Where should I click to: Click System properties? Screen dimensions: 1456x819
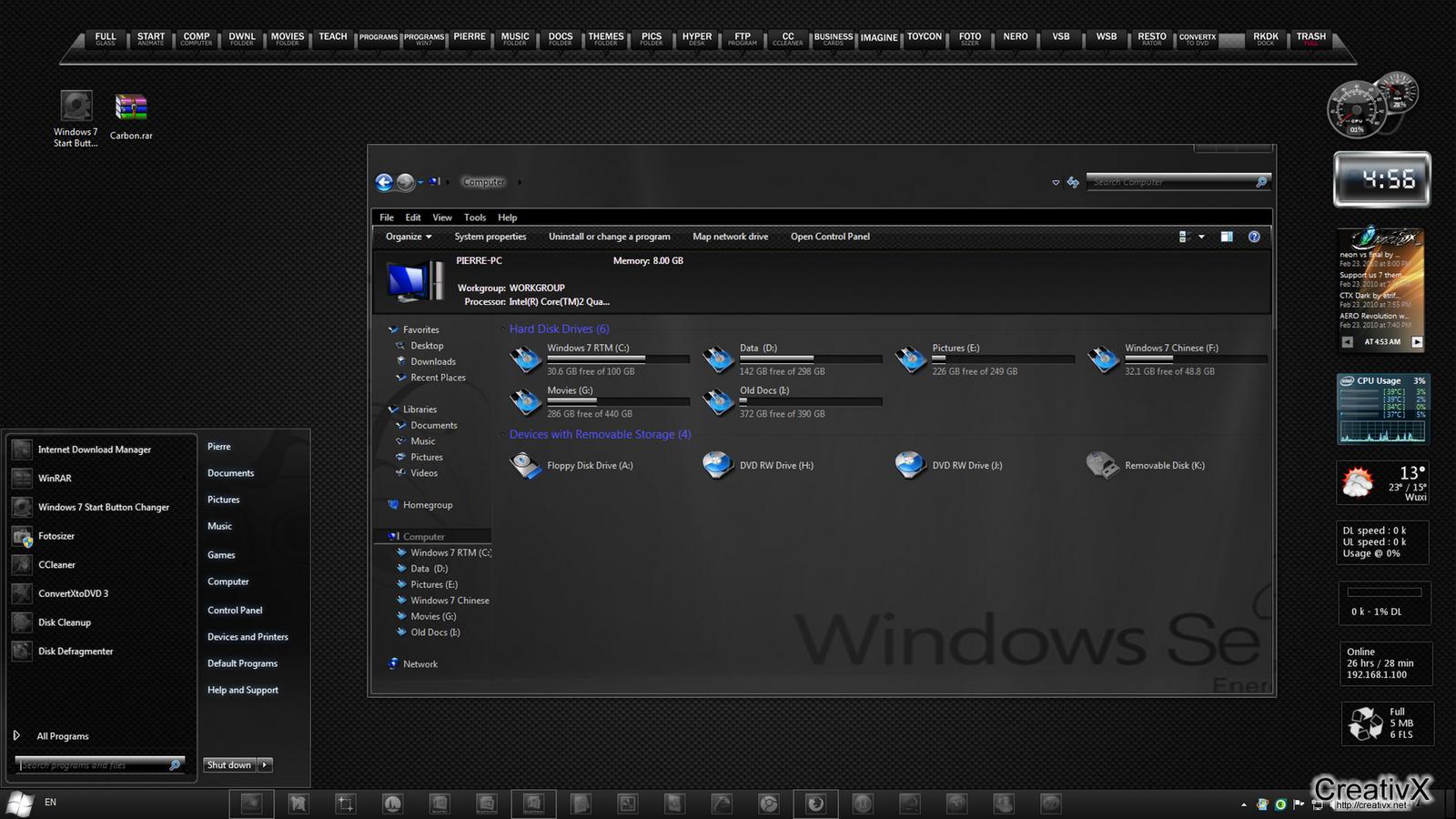tap(490, 237)
